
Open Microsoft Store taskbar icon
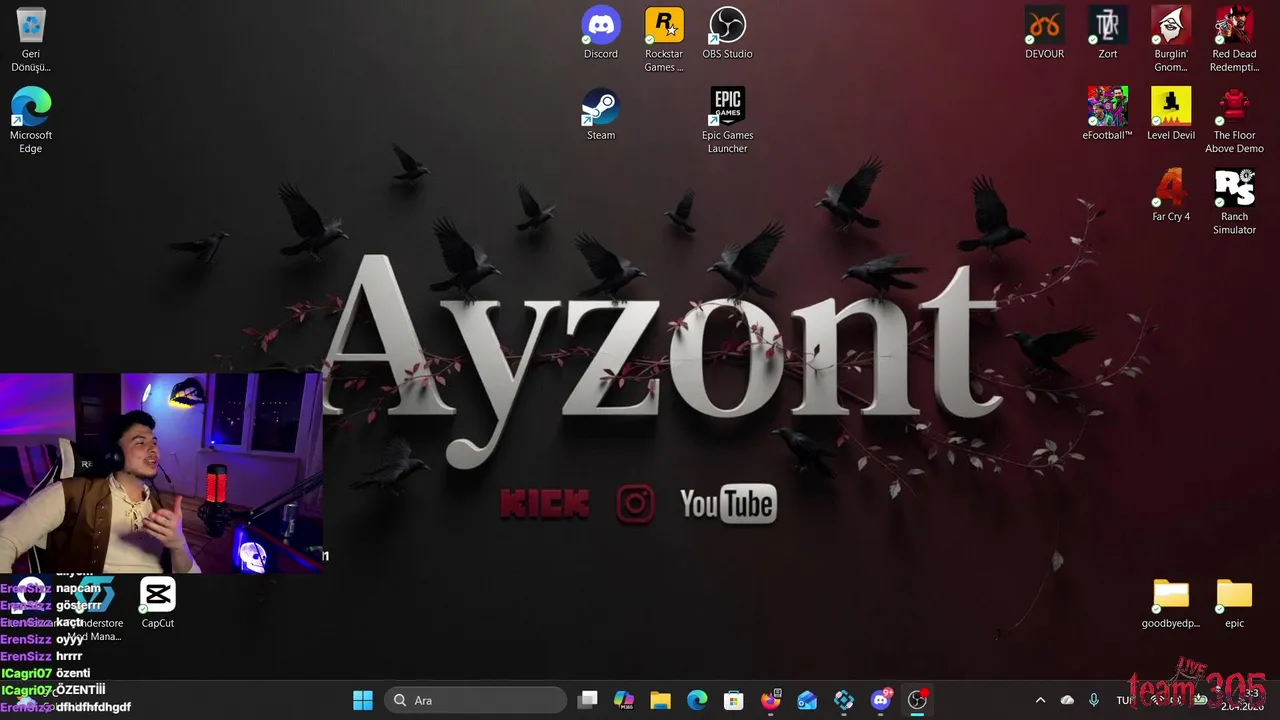(734, 700)
